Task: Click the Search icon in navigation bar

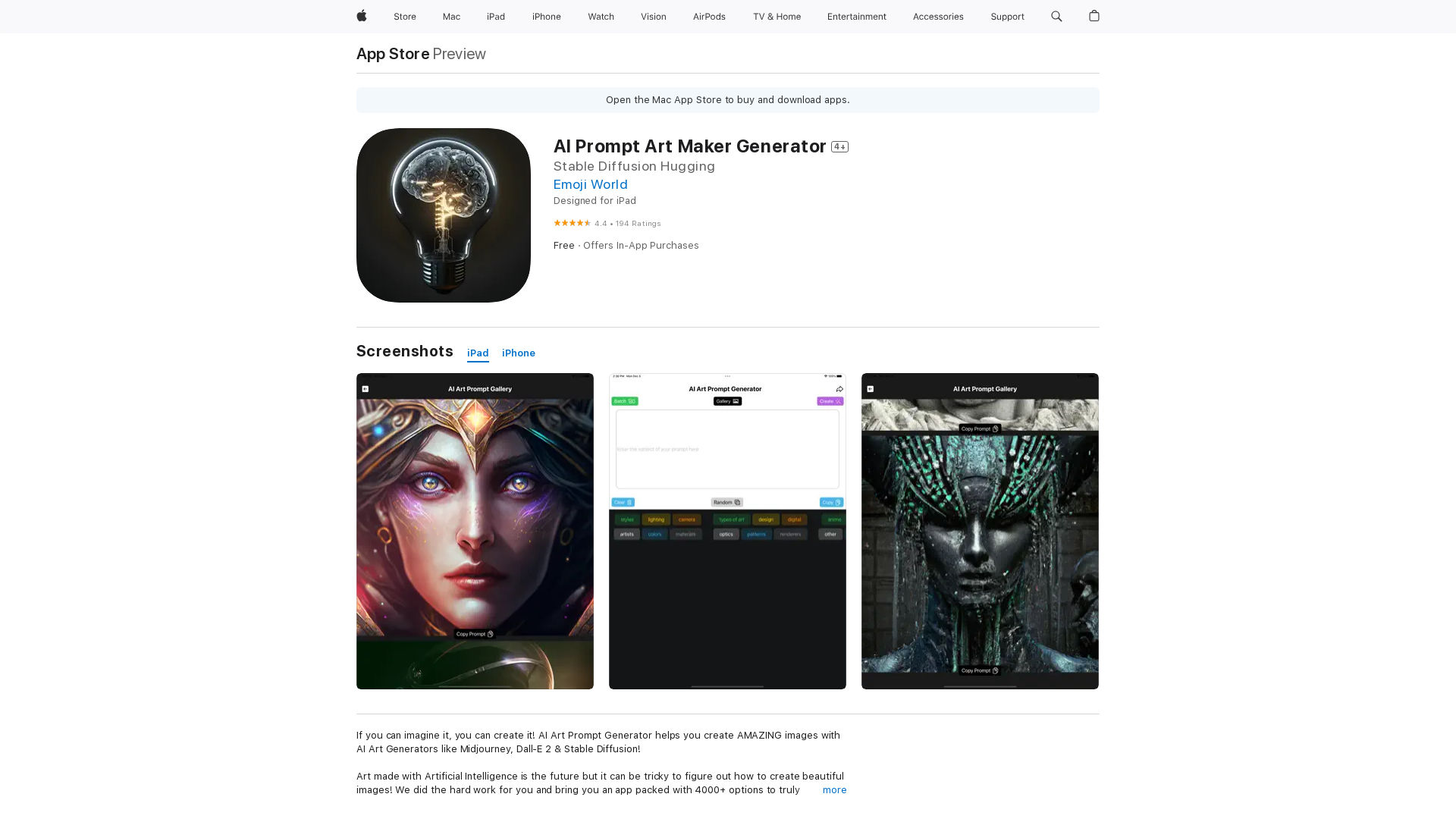Action: coord(1056,16)
